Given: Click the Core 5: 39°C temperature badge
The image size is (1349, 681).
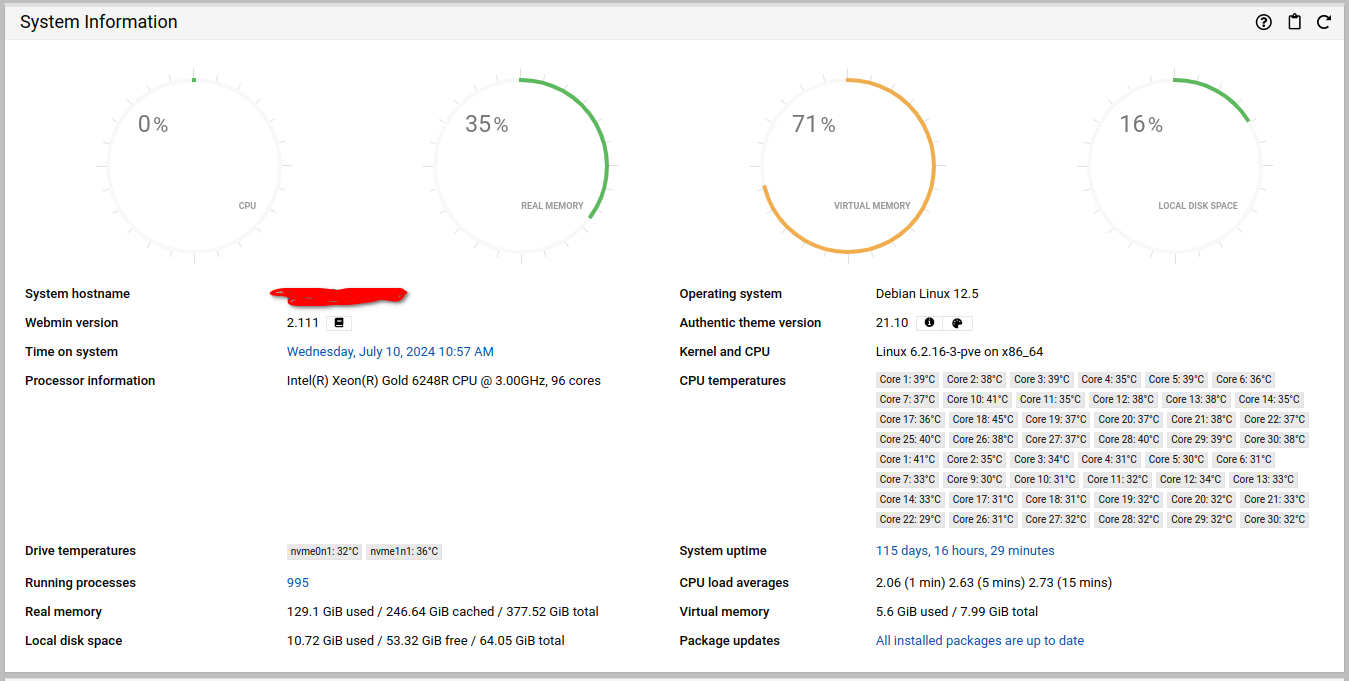Looking at the screenshot, I should tap(1176, 380).
